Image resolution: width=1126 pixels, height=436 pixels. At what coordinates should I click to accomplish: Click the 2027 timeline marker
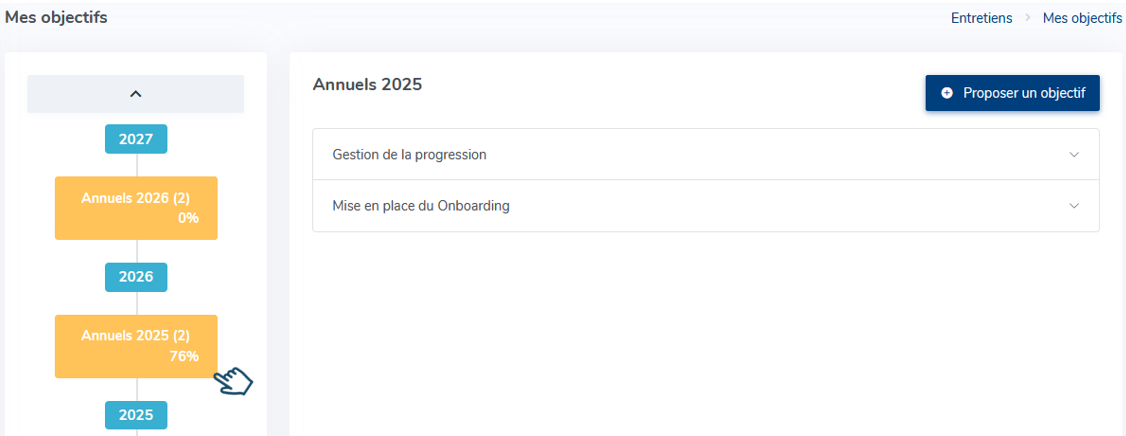click(136, 139)
